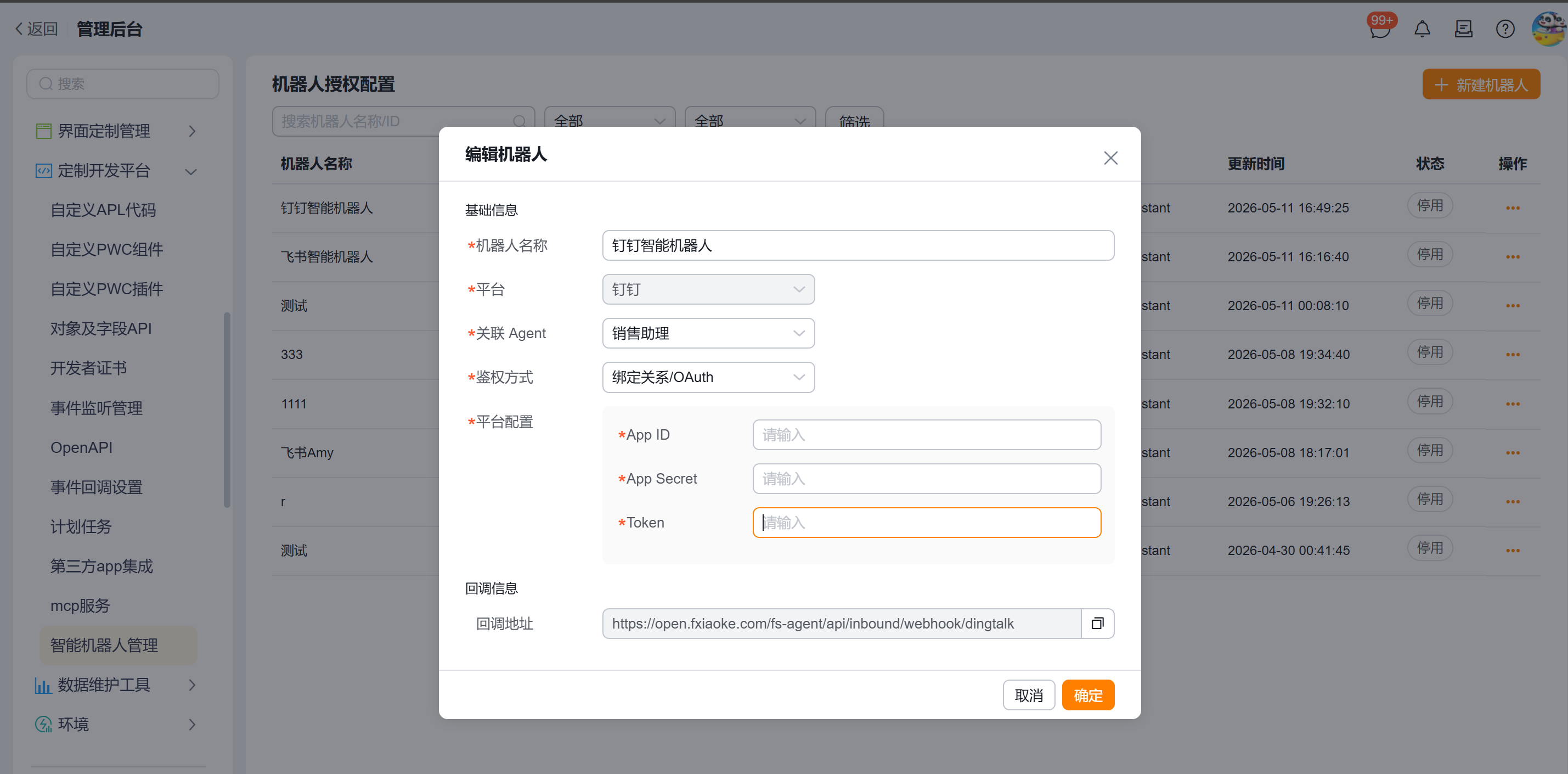Click 停用 status for 飞书Amy row
The width and height of the screenshot is (1568, 774).
coord(1429,451)
